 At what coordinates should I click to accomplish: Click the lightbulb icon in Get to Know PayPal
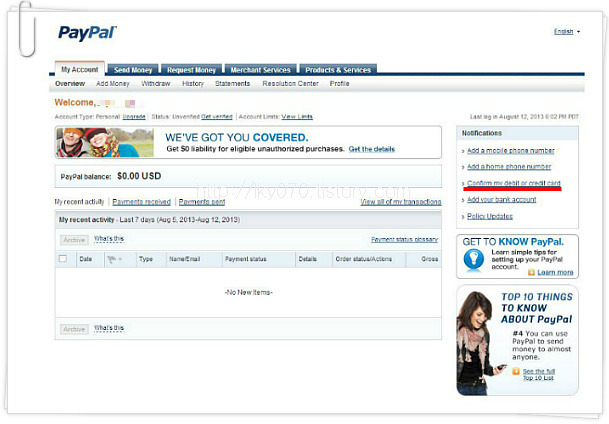474,259
